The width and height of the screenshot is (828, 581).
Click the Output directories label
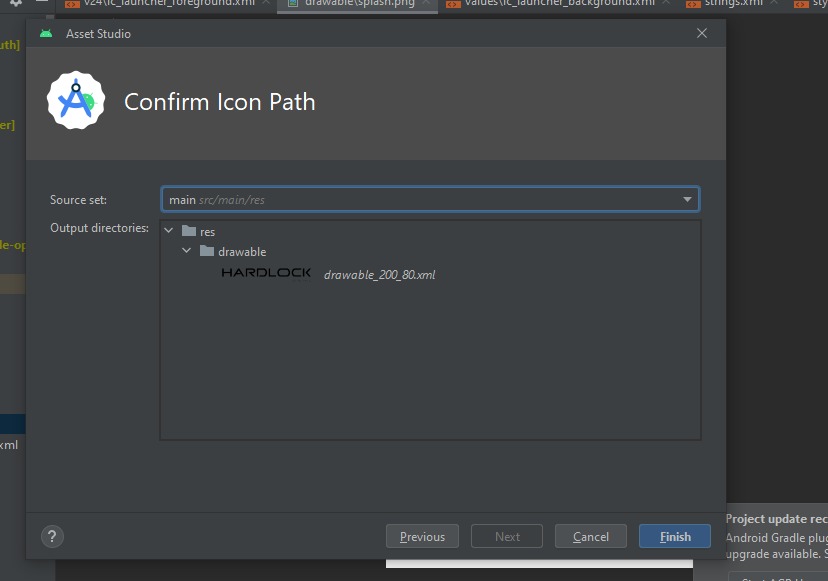click(x=99, y=228)
